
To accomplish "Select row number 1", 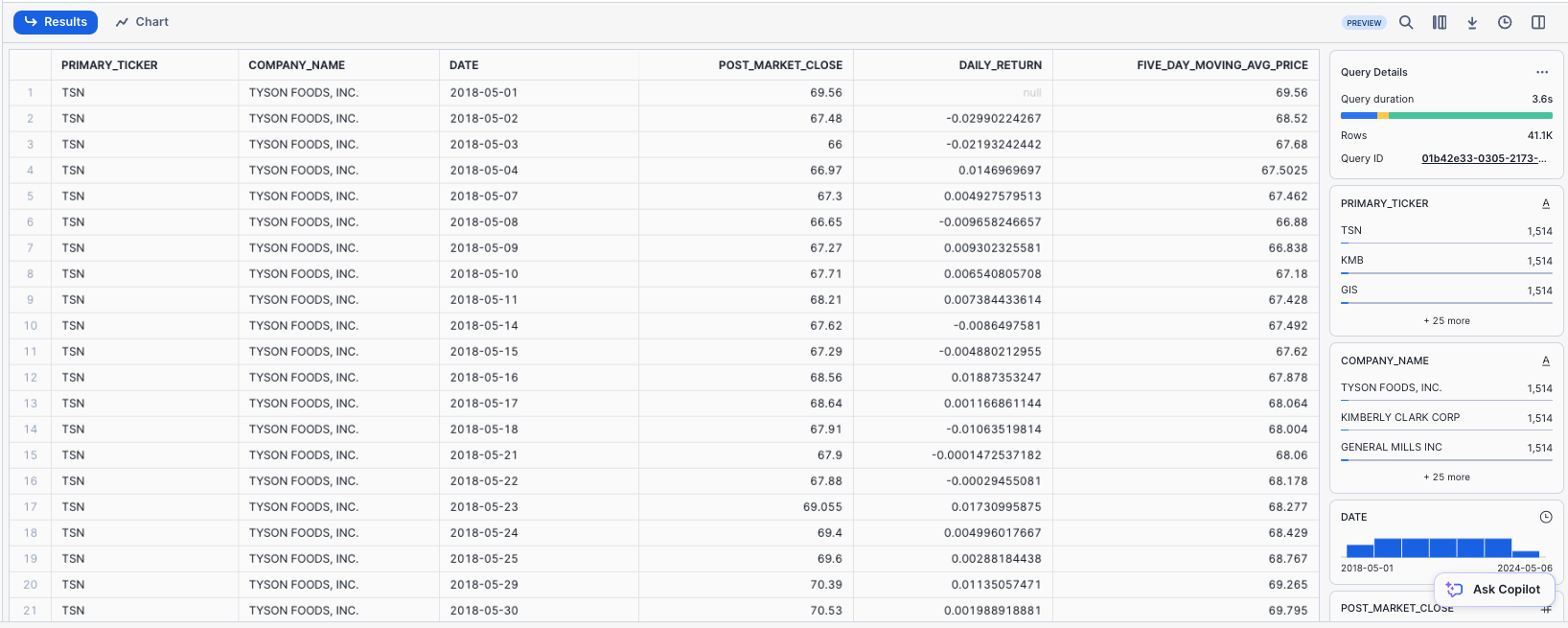I will click(x=31, y=93).
